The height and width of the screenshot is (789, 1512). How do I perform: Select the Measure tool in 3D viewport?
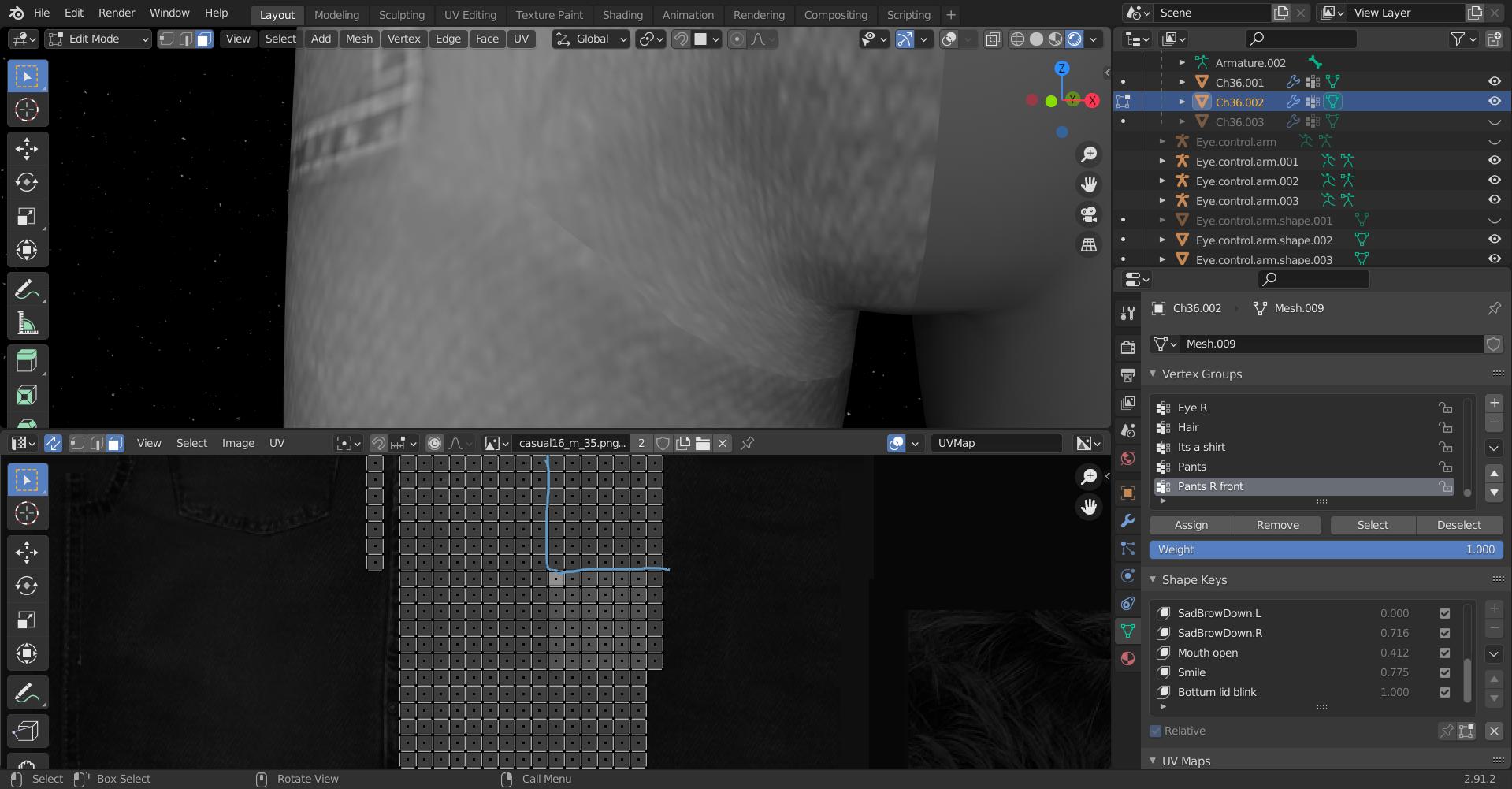[27, 323]
